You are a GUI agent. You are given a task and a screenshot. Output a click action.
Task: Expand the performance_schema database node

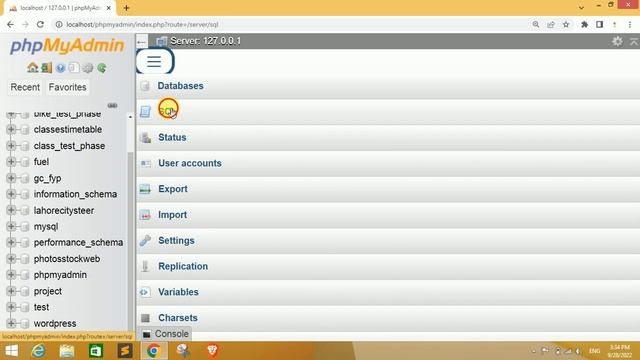(x=11, y=242)
